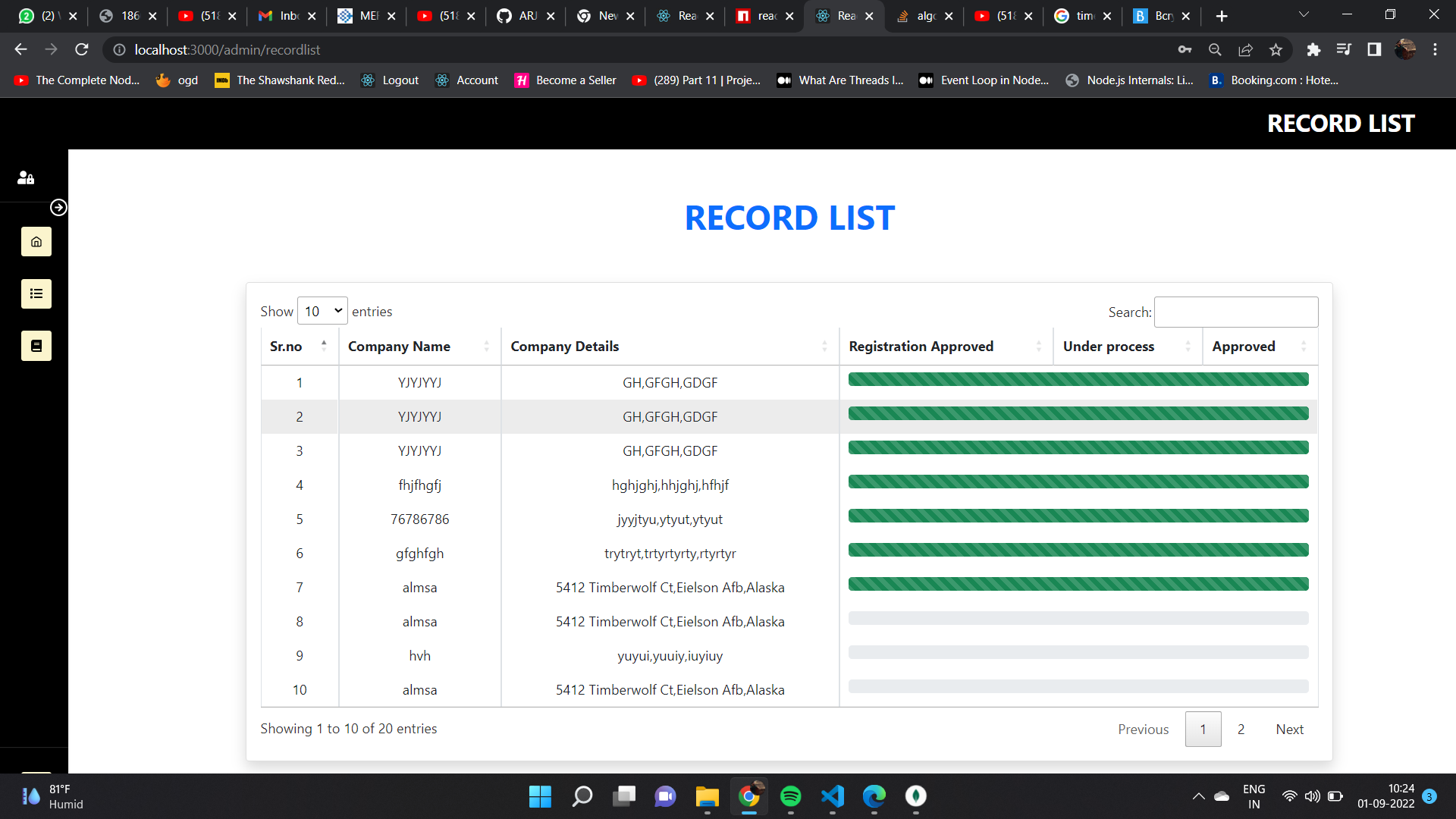Switch to the GitHub ARJ tab
The height and width of the screenshot is (819, 1456).
tap(523, 15)
